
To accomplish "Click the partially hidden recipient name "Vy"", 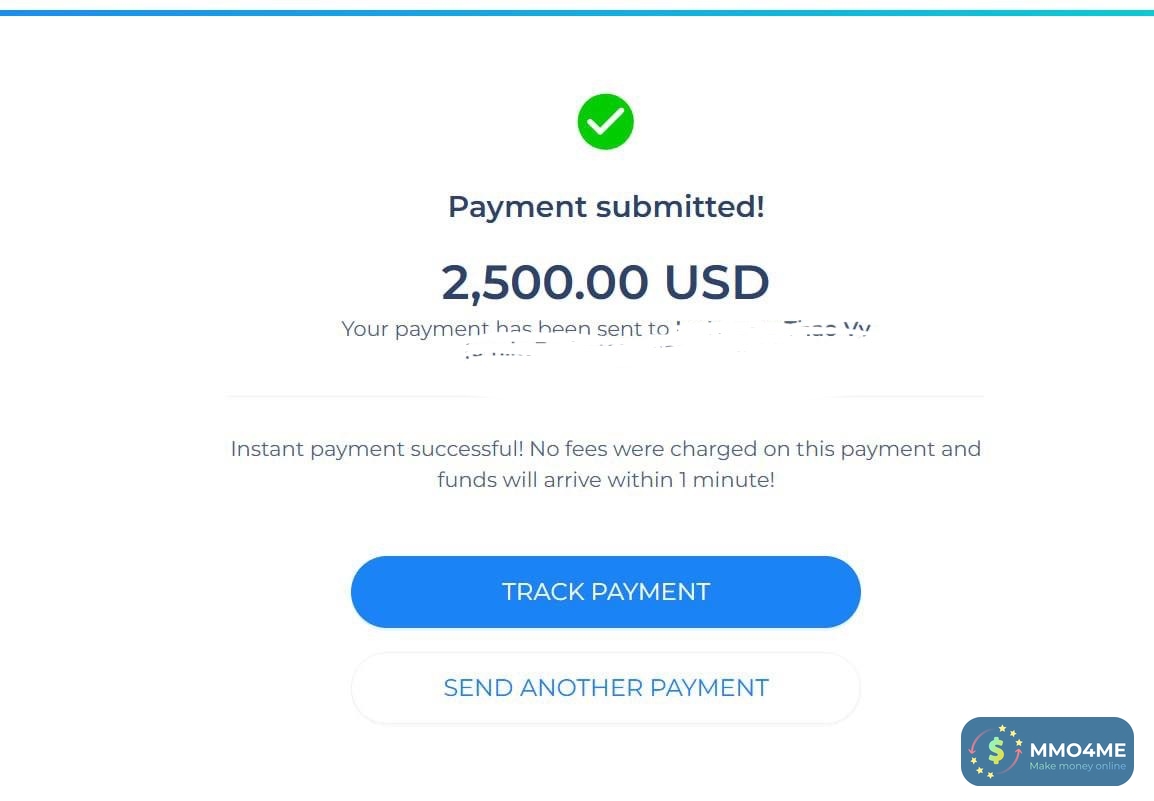I will [857, 328].
